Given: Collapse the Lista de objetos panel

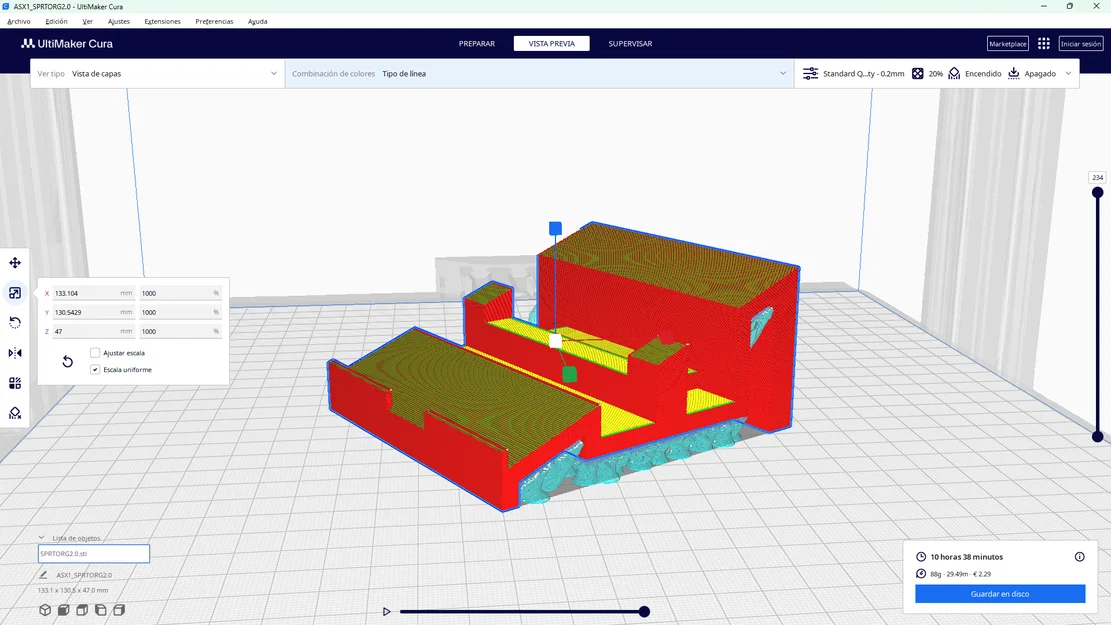Looking at the screenshot, I should point(41,537).
